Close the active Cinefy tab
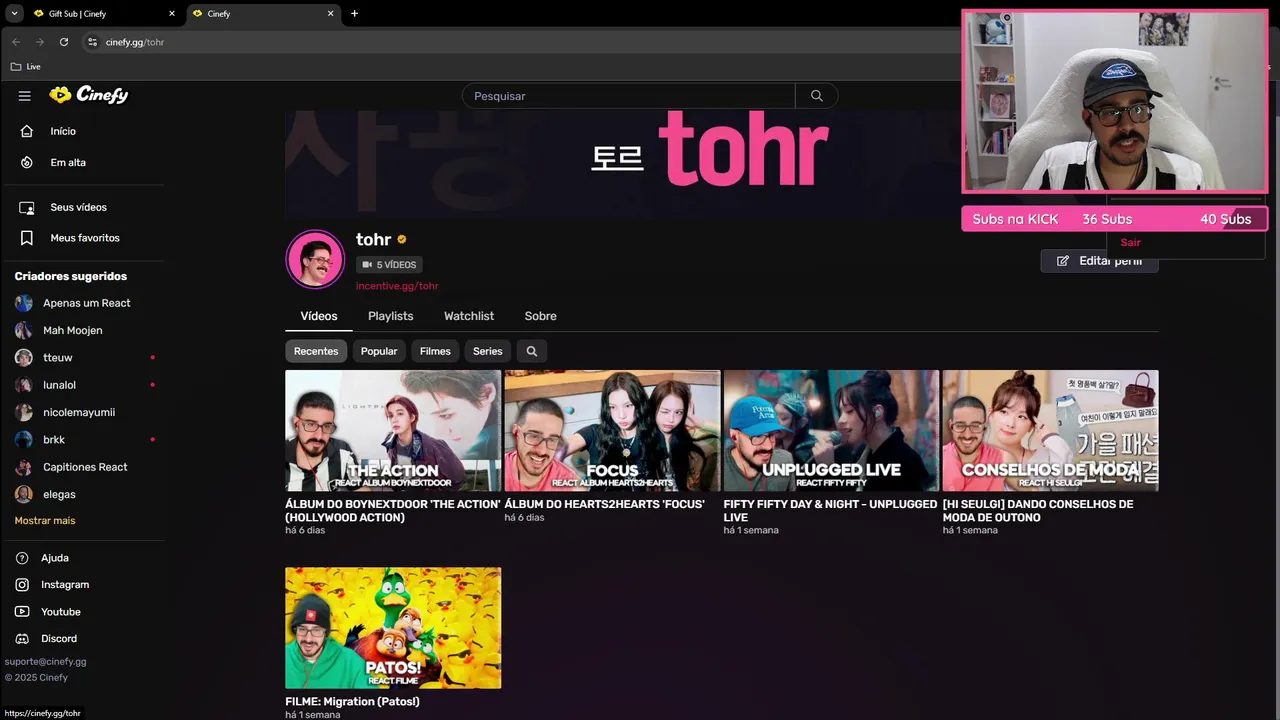 click(x=331, y=14)
